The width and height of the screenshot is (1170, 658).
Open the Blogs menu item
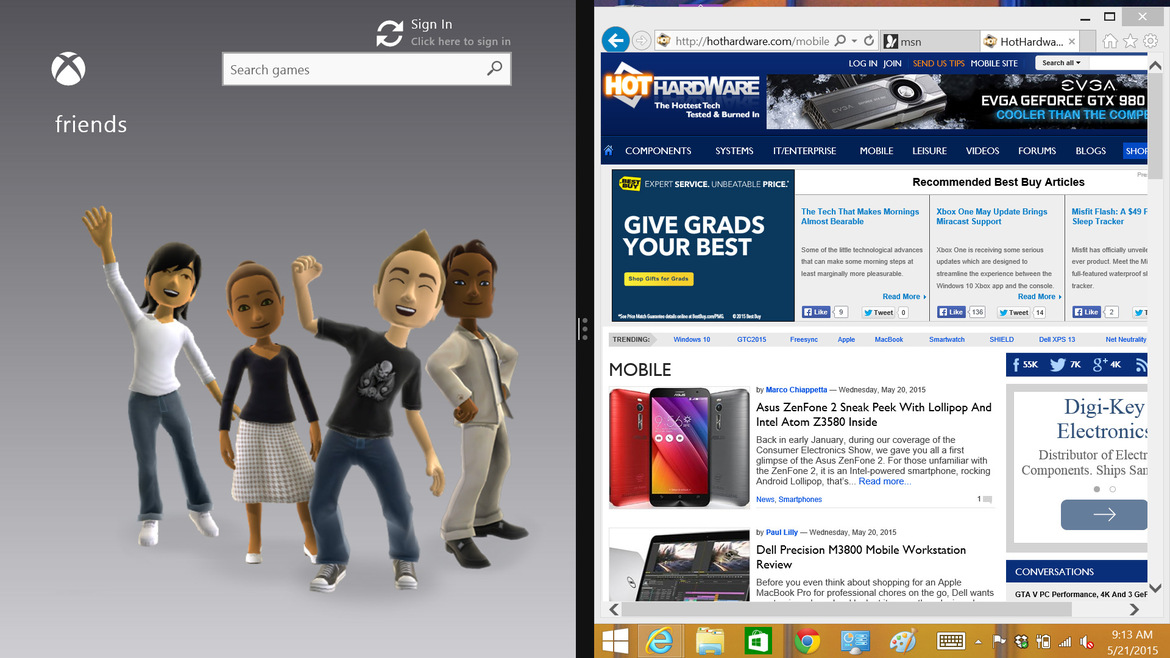coord(1090,151)
